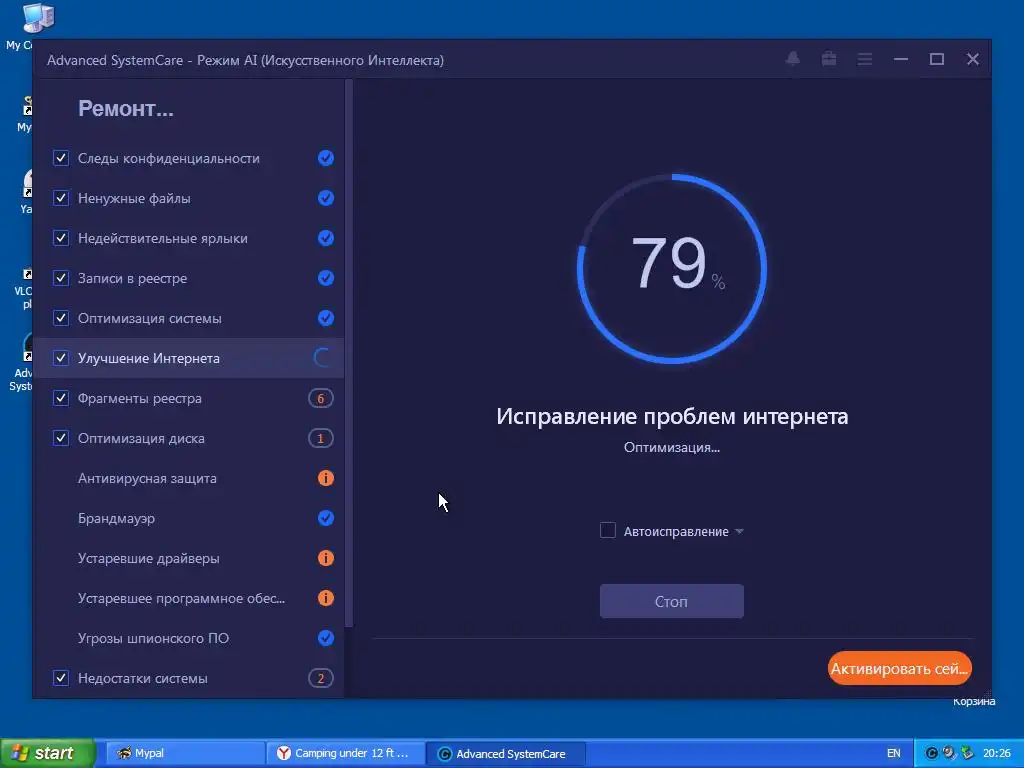Click blue checkmark next to Угрозы шпионского ПО

[326, 638]
